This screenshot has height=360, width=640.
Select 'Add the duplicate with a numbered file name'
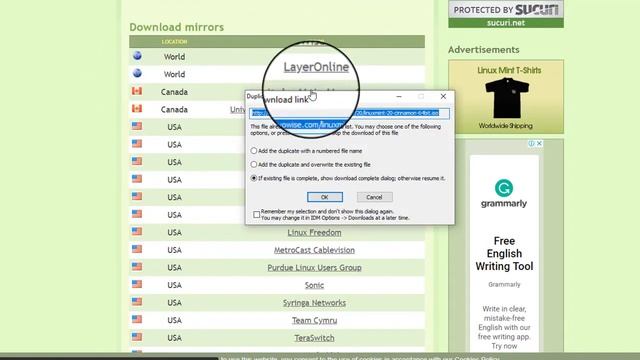pos(254,151)
